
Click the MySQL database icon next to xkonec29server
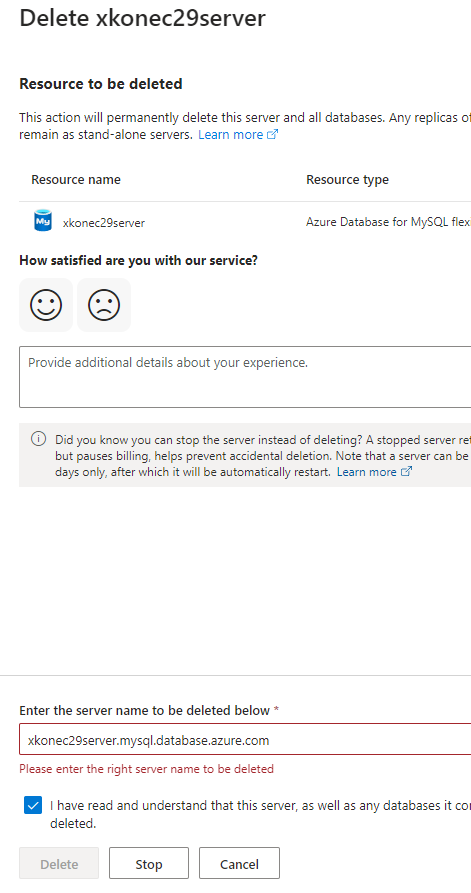point(43,221)
